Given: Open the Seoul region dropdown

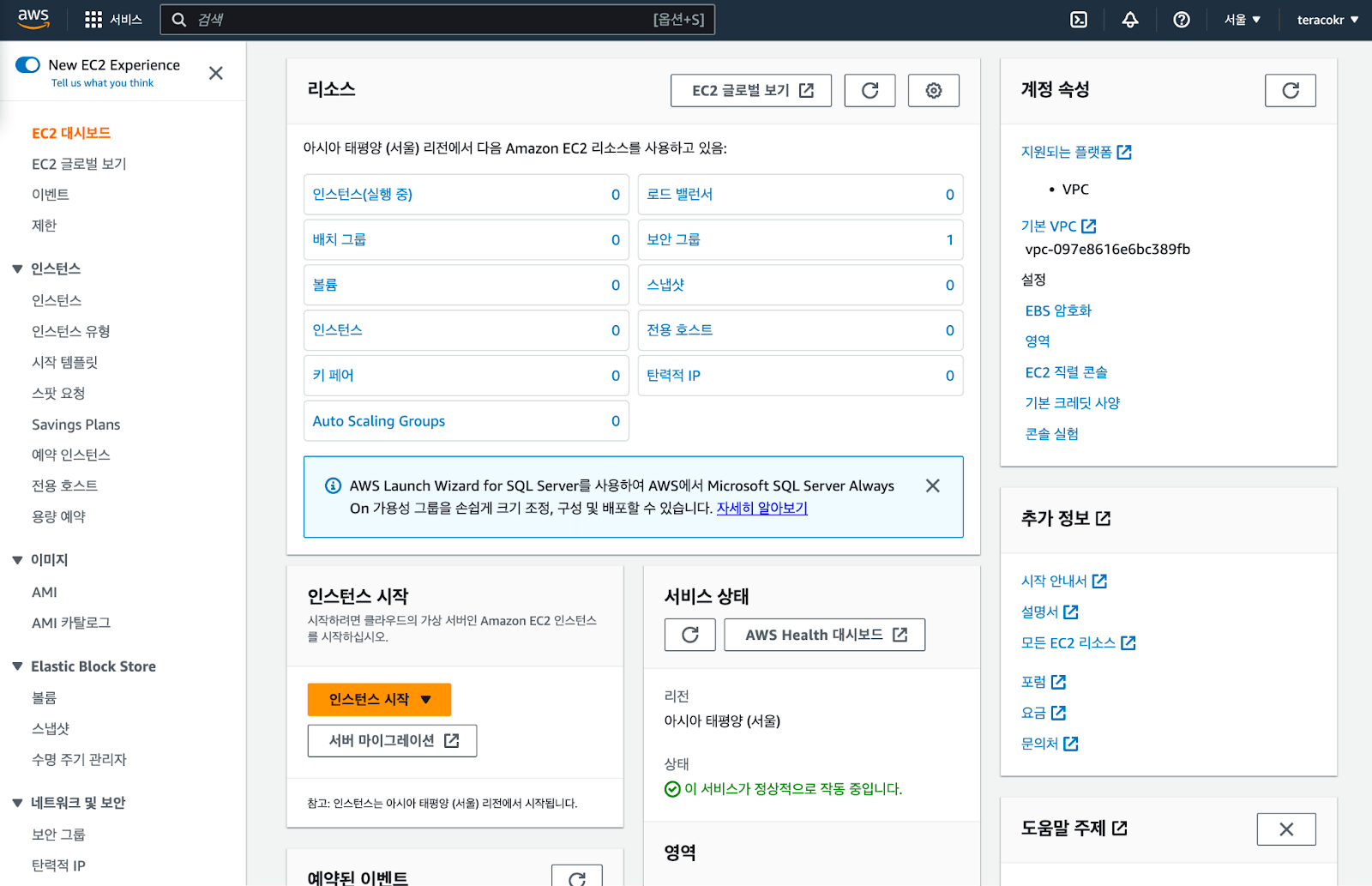Looking at the screenshot, I should point(1242,20).
